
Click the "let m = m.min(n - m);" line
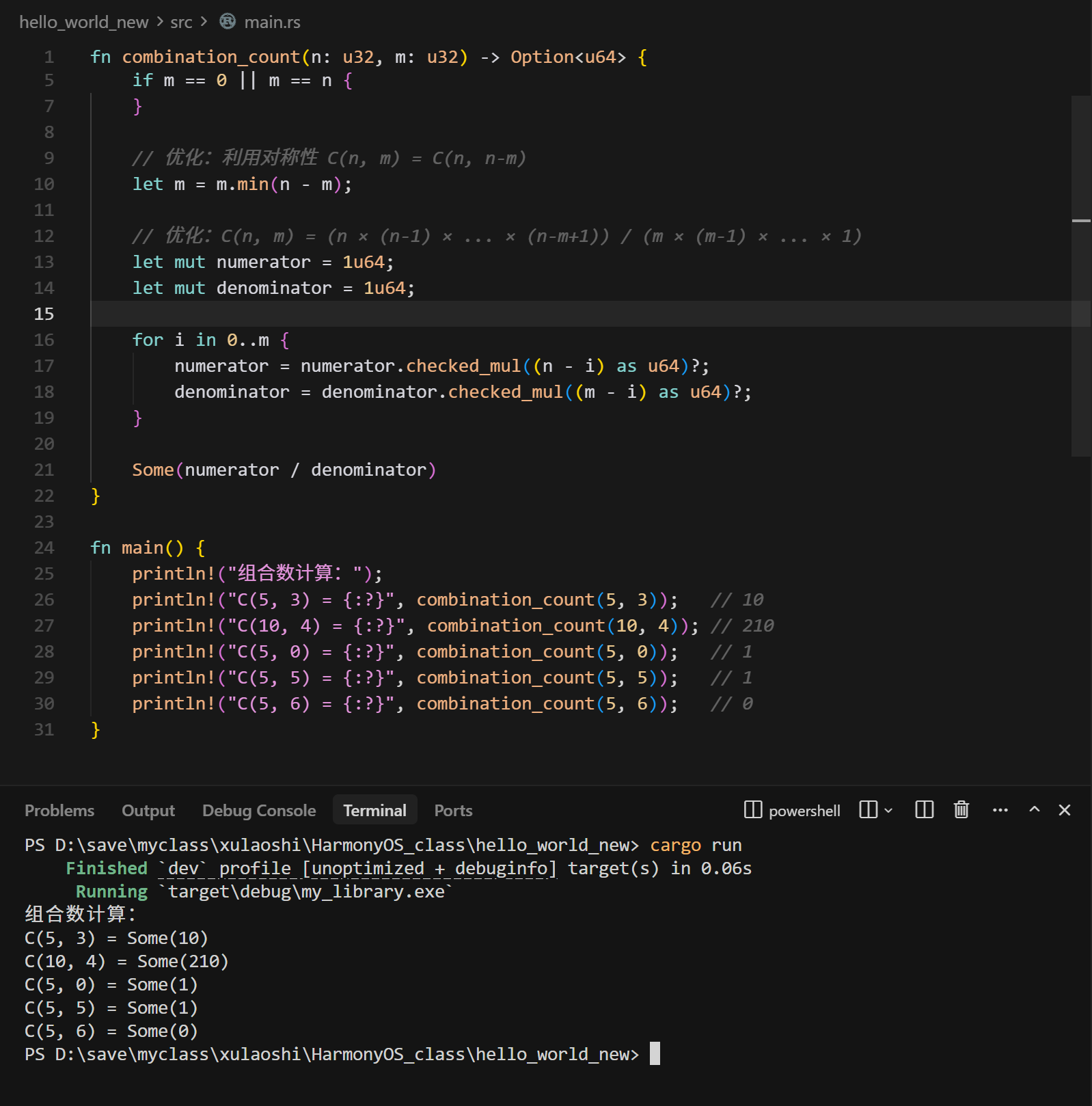(x=242, y=184)
